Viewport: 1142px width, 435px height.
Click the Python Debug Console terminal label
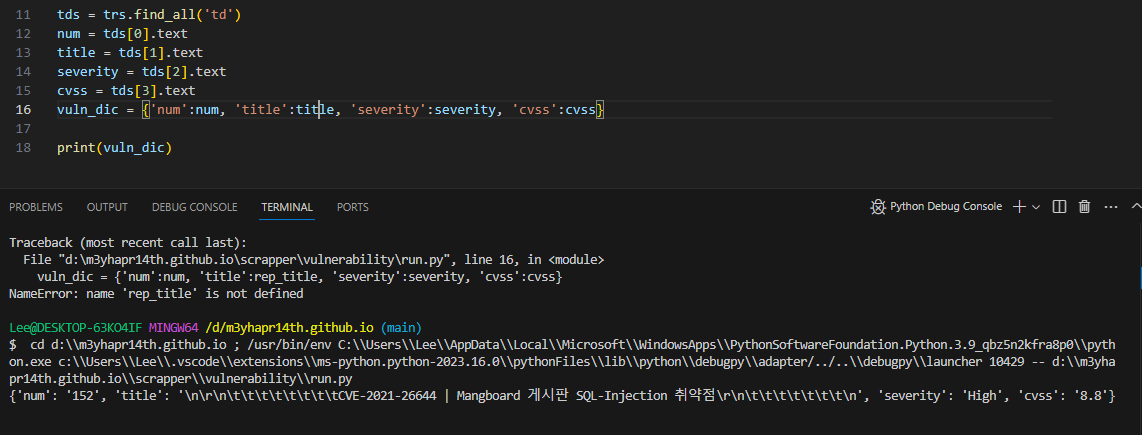point(946,207)
